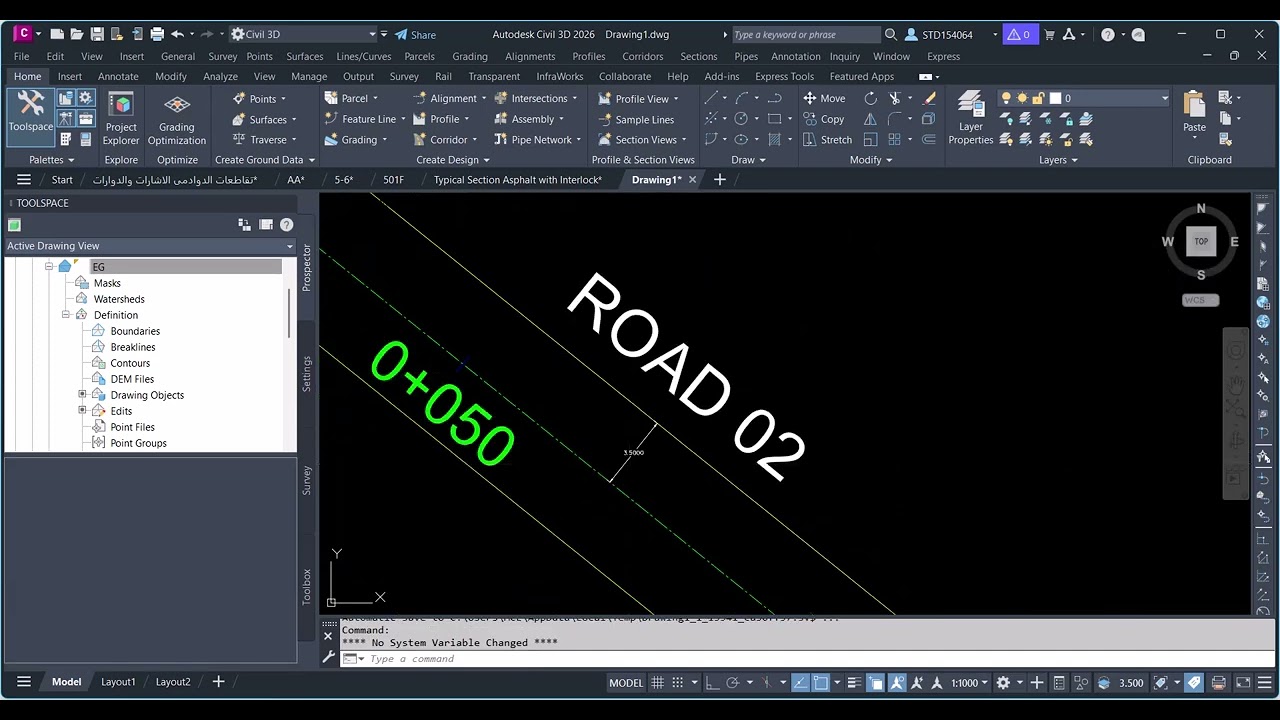Toggle polar tracking in status bar
Image resolution: width=1280 pixels, height=720 pixels.
733,683
